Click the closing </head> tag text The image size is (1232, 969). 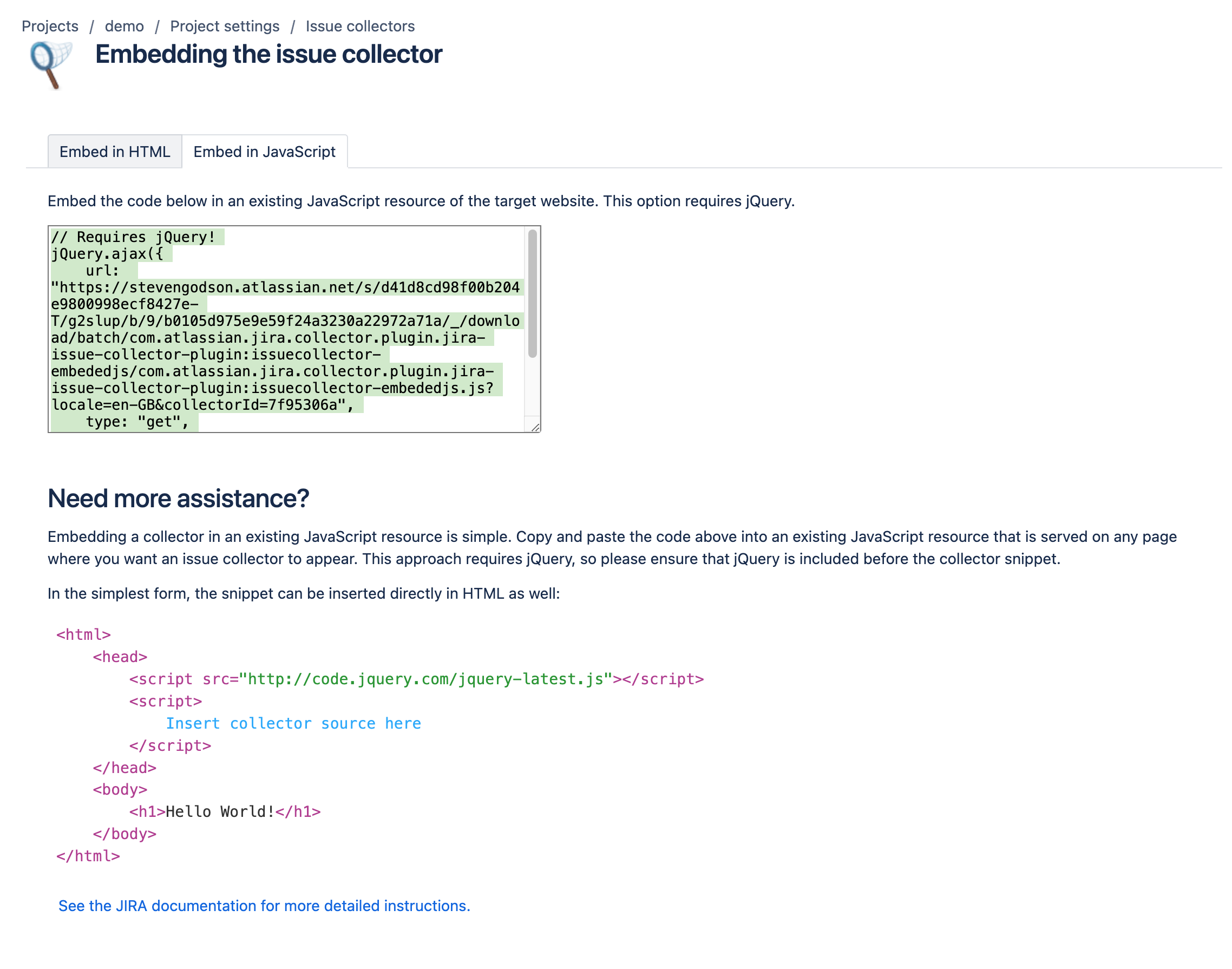pos(125,768)
